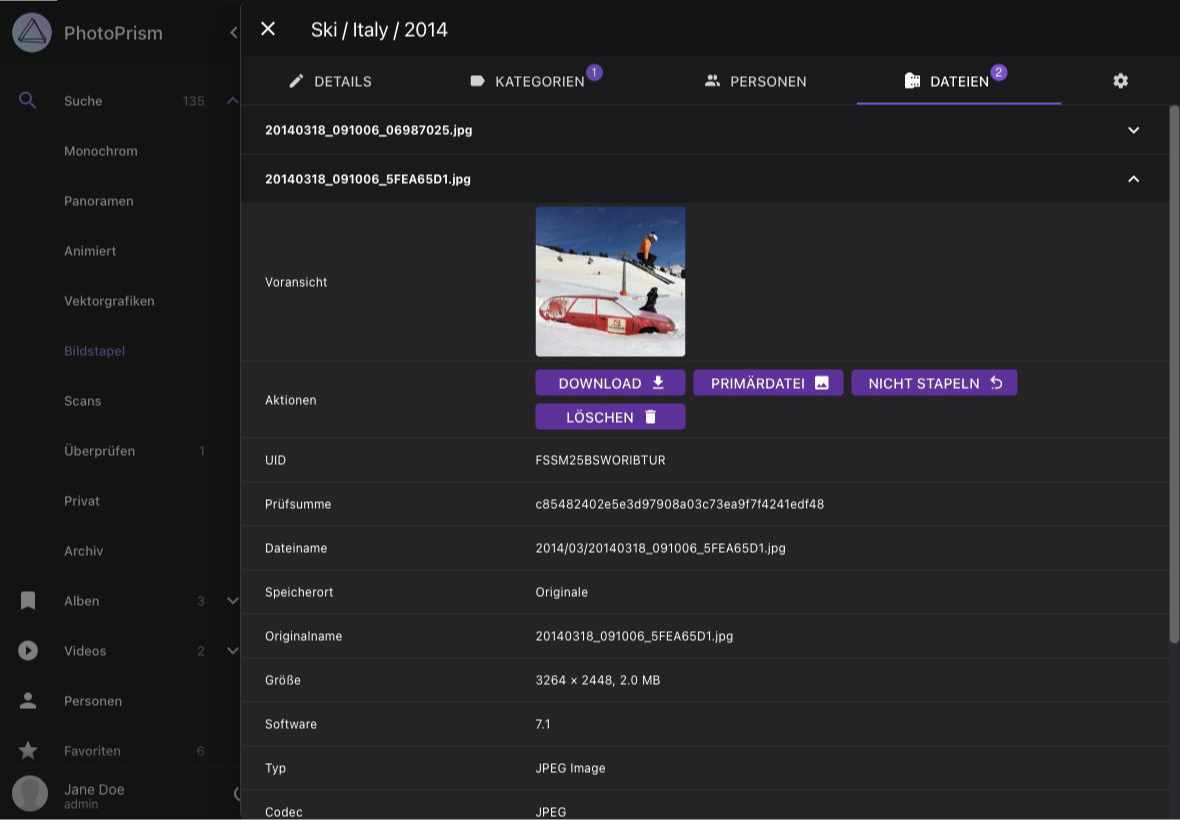1180x820 pixels.
Task: Open Panoramen in the sidebar
Action: [99, 201]
